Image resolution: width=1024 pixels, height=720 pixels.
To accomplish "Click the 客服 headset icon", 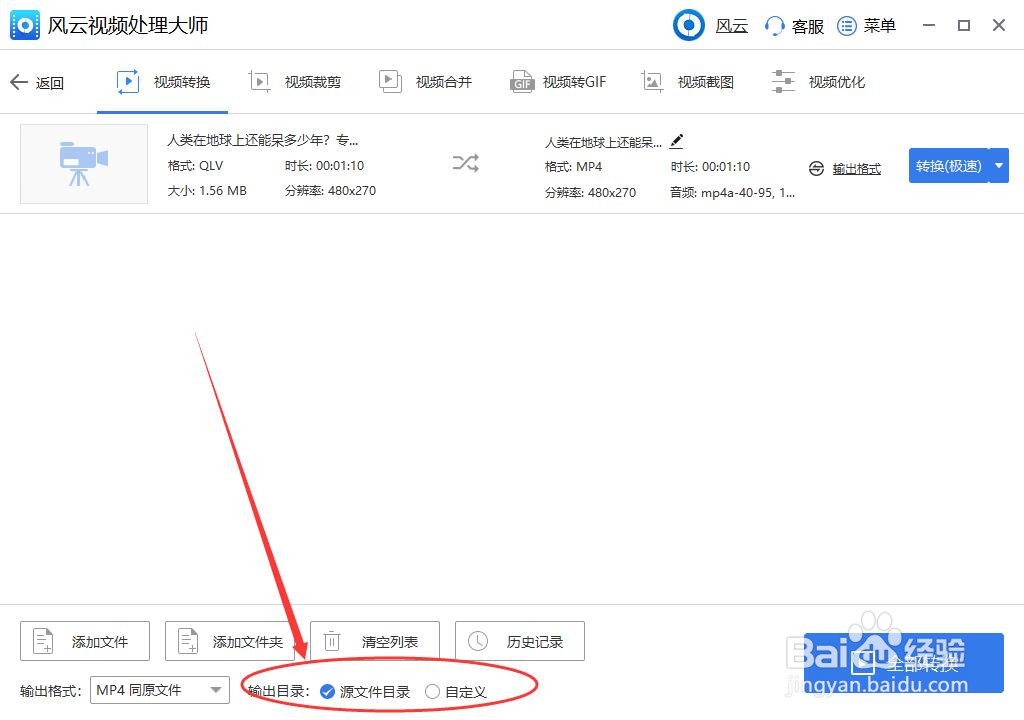I will tap(774, 26).
